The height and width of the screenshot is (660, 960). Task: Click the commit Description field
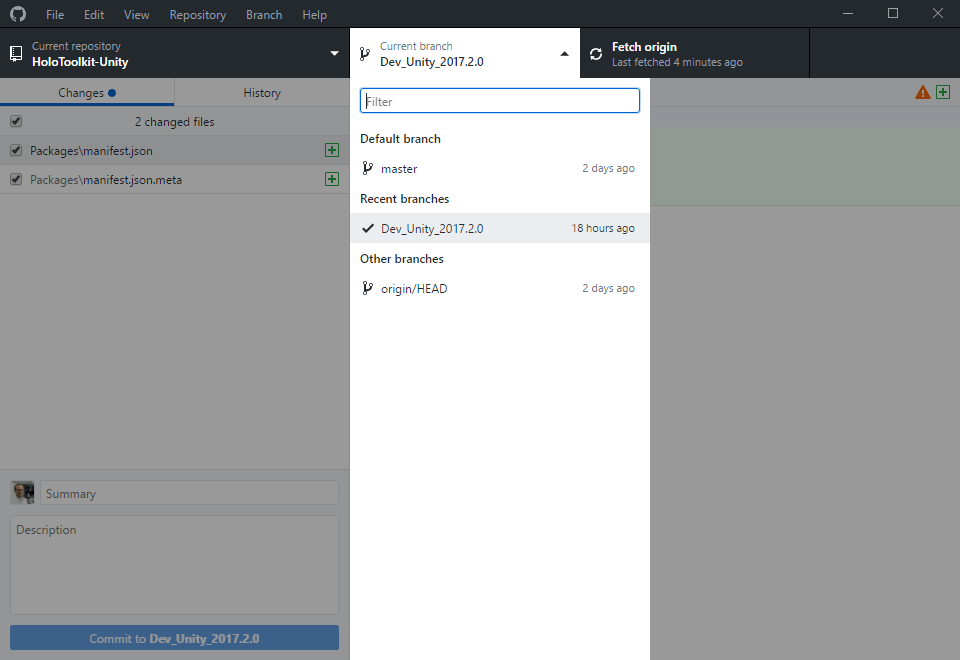(x=174, y=564)
